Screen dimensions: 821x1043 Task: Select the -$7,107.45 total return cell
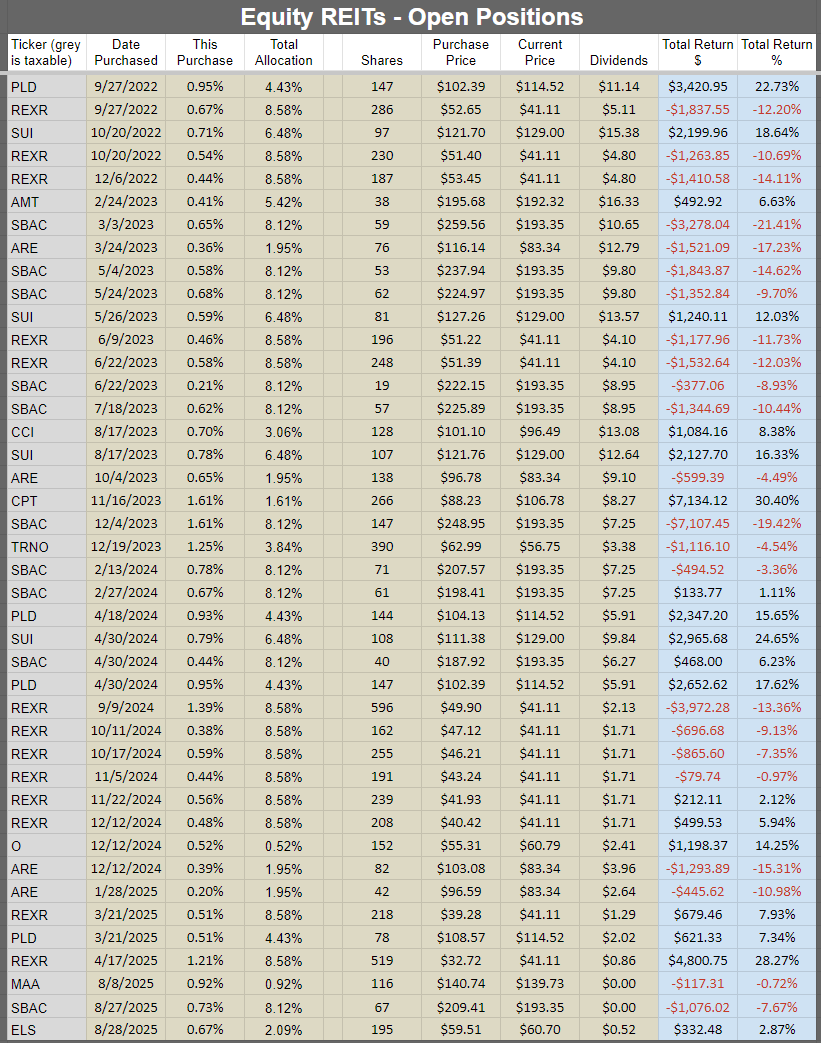(x=697, y=523)
